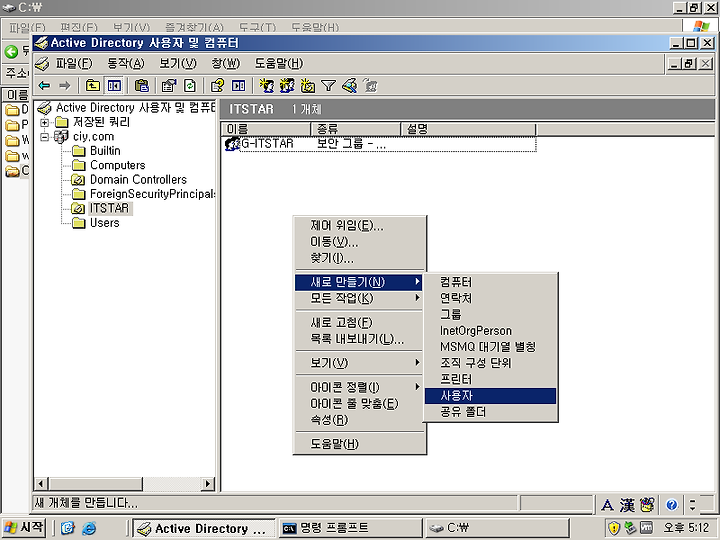The width and height of the screenshot is (720, 540).
Task: Click the 이름 column header
Action: [266, 129]
